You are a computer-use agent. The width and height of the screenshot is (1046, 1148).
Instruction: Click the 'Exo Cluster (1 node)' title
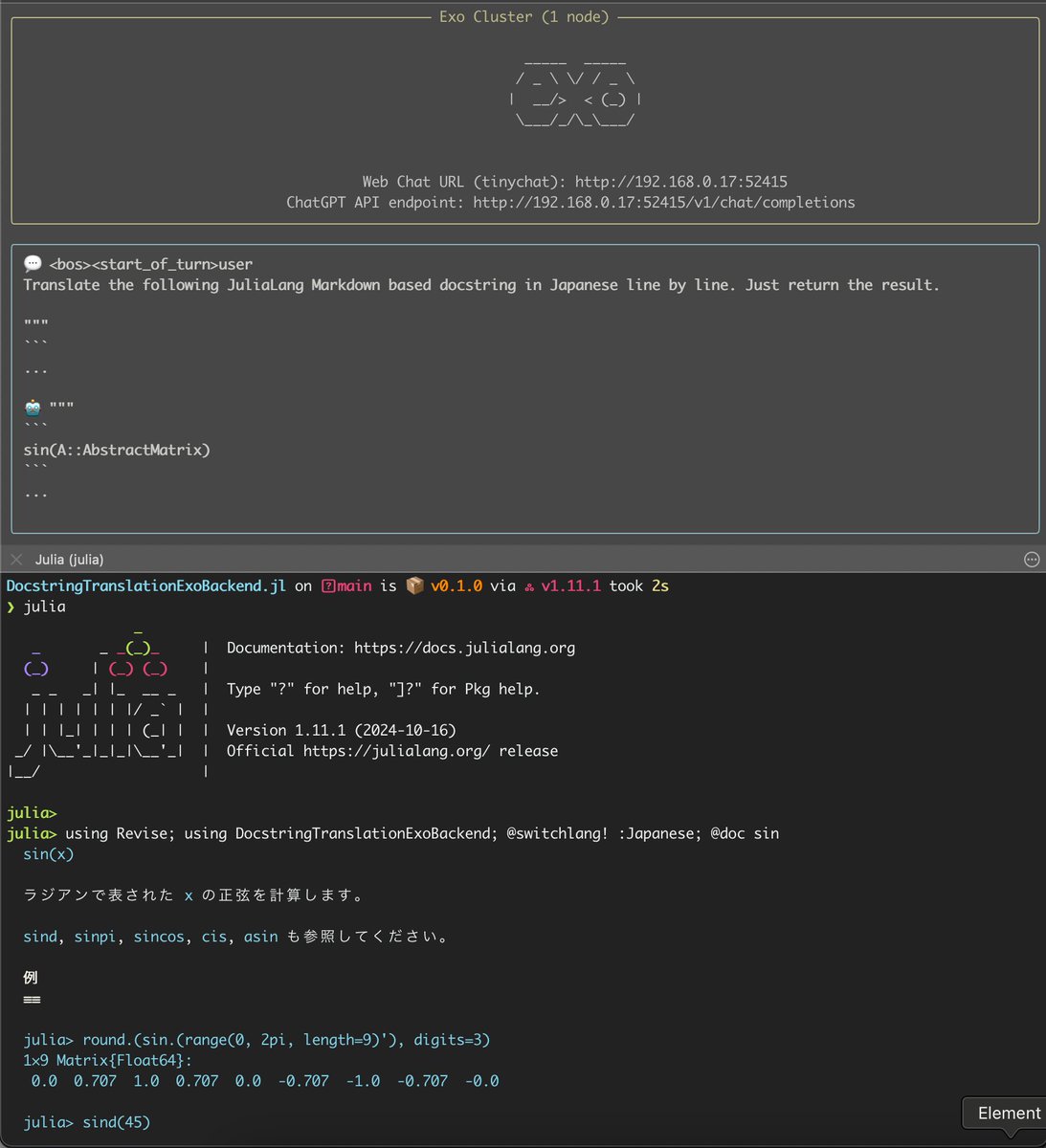coord(523,17)
